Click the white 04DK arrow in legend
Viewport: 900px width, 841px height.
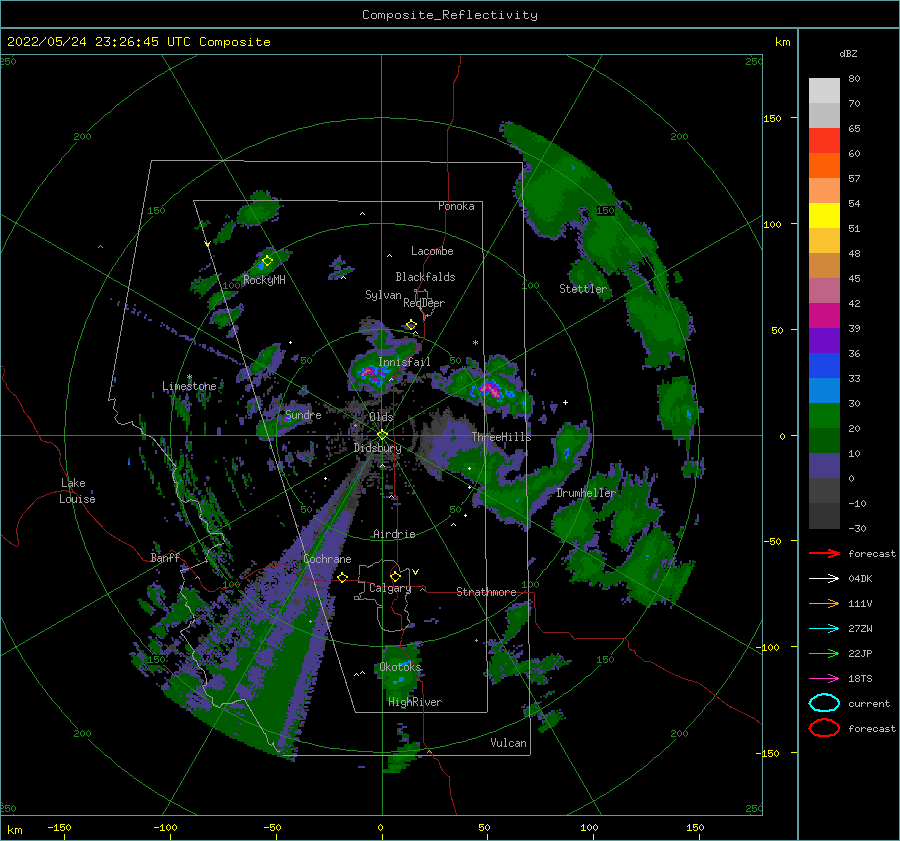(x=824, y=578)
